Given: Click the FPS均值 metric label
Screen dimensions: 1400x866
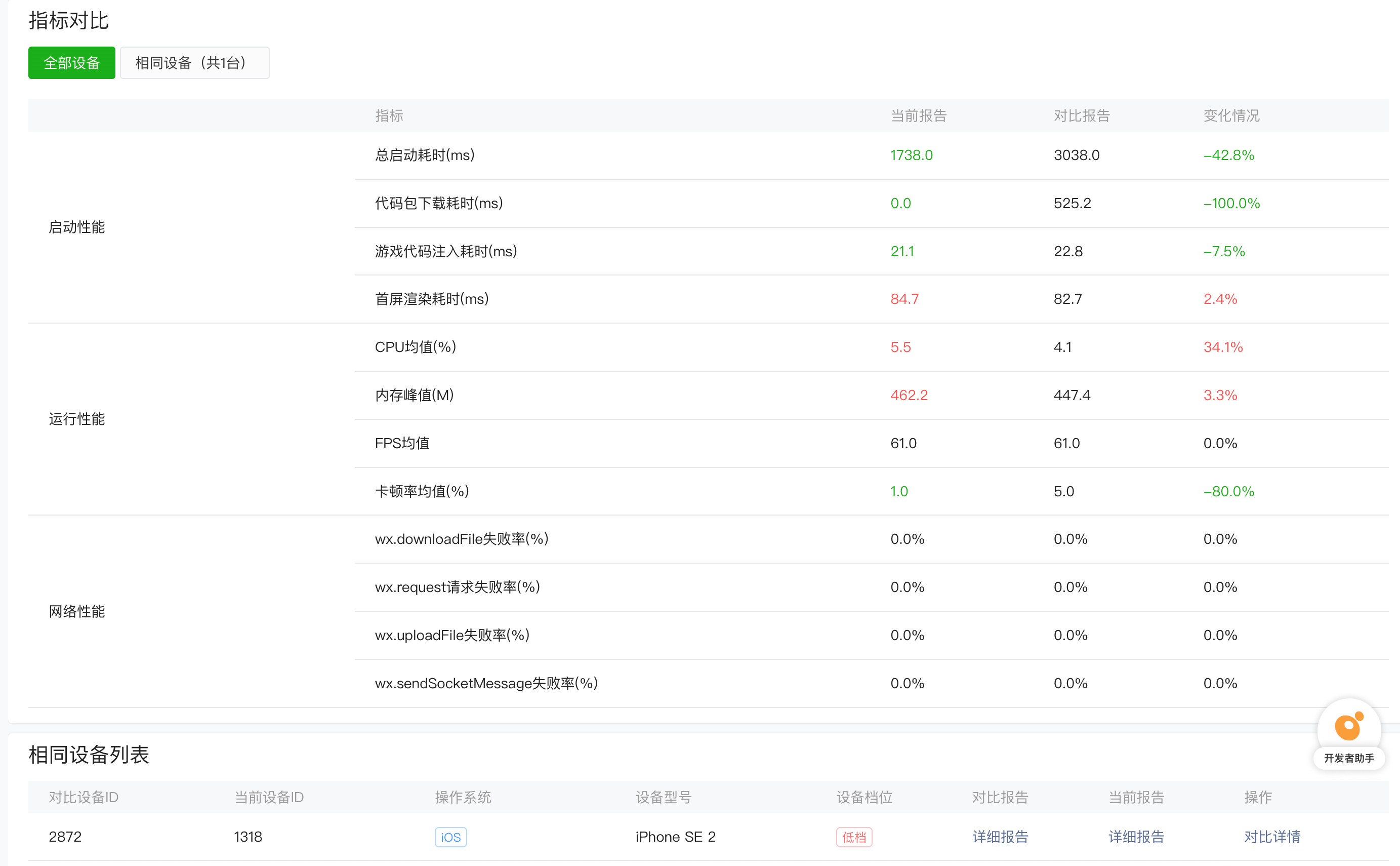Looking at the screenshot, I should point(402,443).
